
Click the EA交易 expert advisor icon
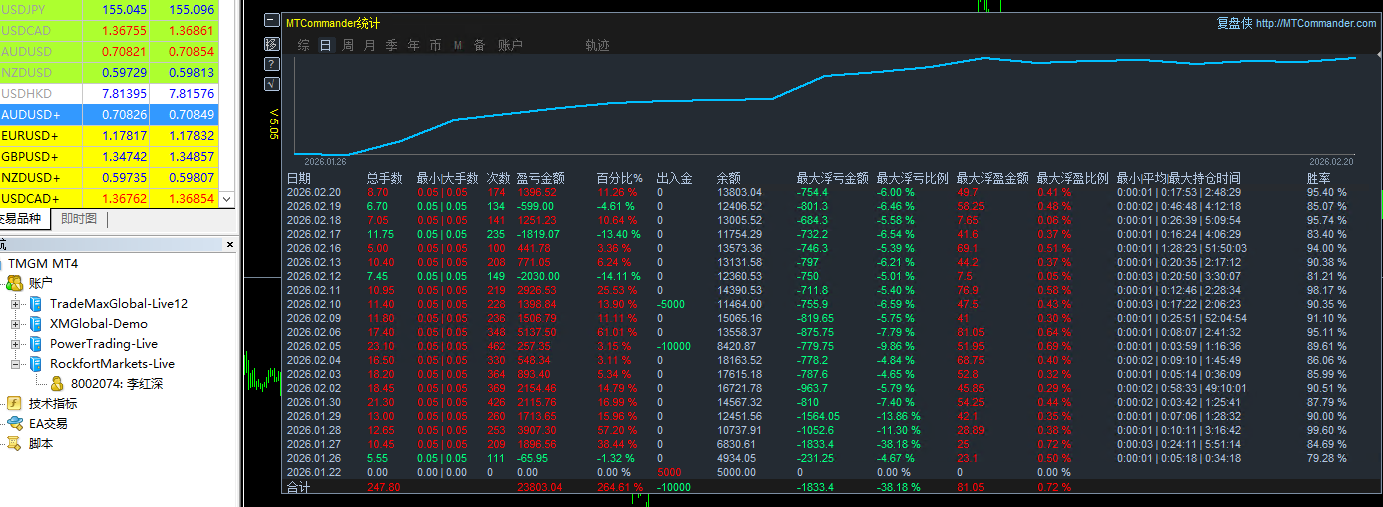tap(15, 424)
